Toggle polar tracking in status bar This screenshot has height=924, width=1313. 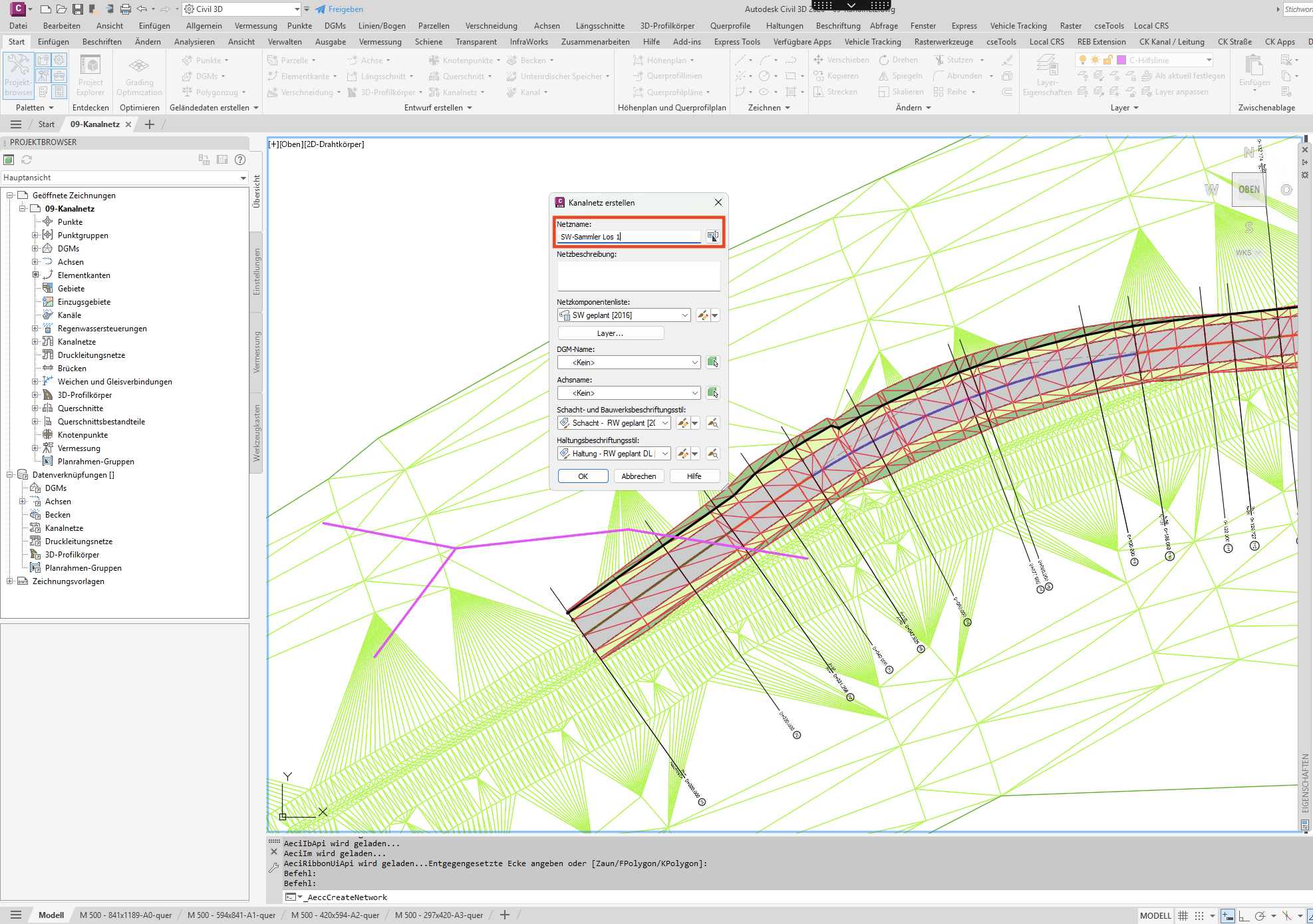click(x=1259, y=915)
